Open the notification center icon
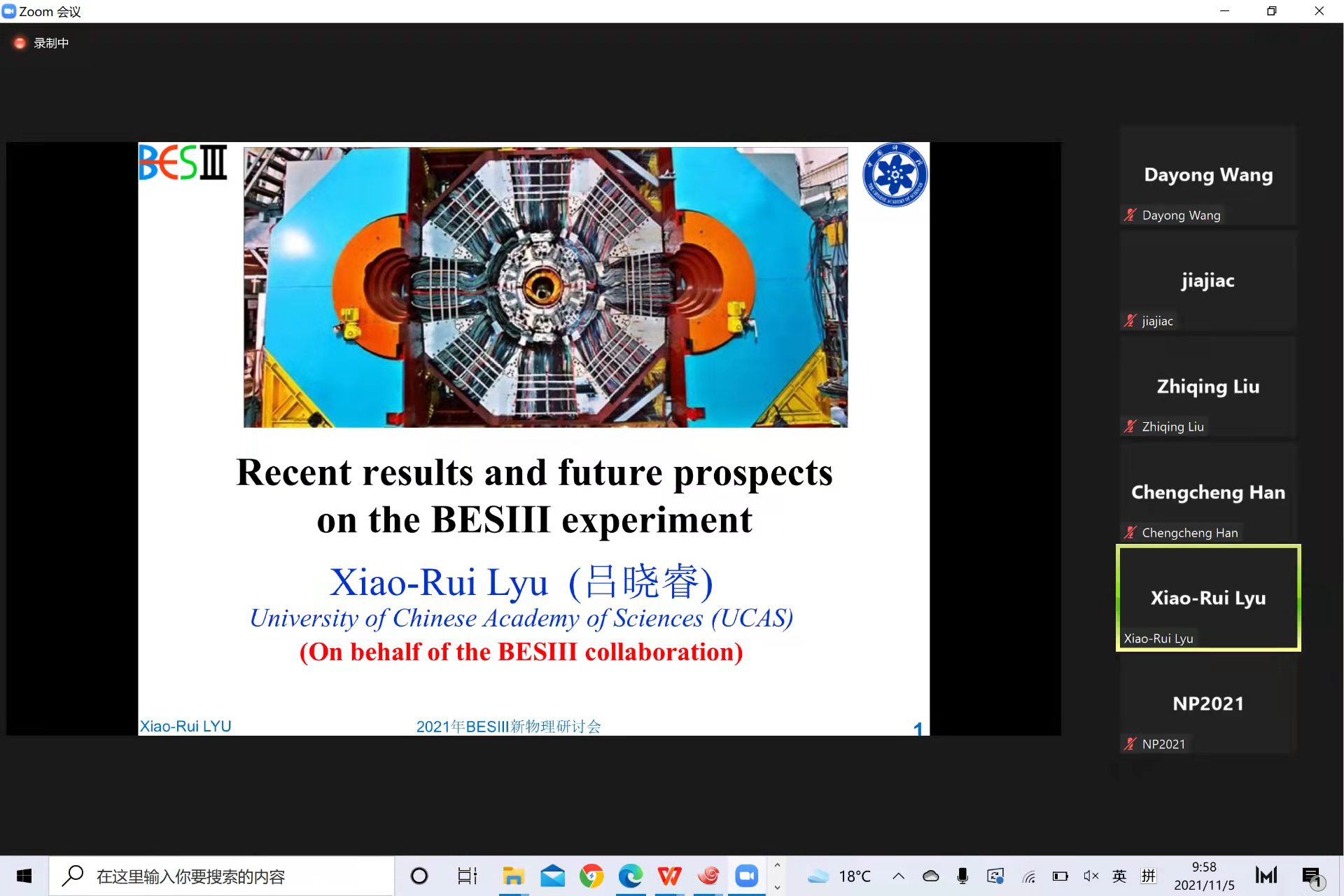The width and height of the screenshot is (1344, 896). (x=1312, y=876)
